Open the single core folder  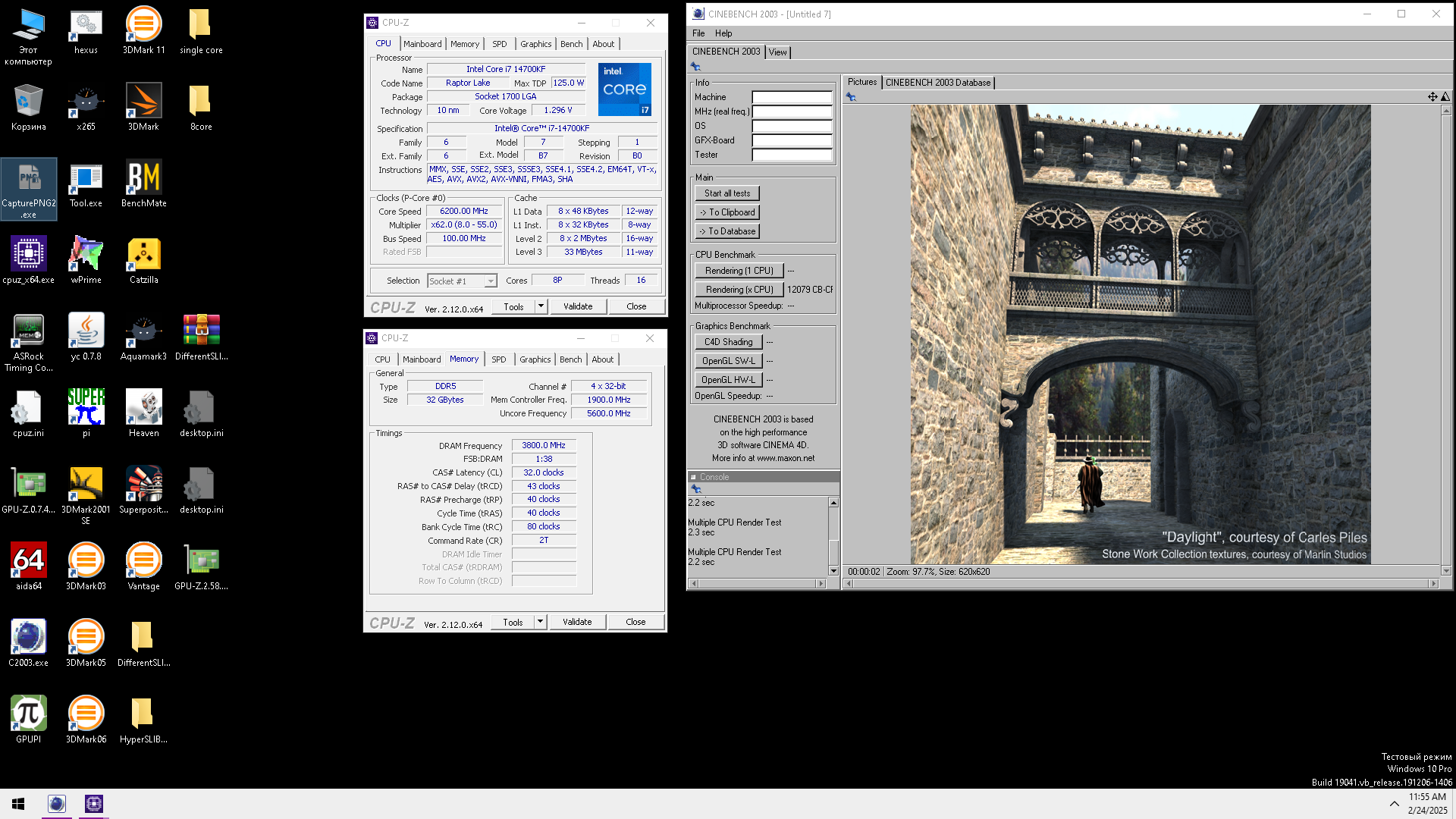coord(201,31)
